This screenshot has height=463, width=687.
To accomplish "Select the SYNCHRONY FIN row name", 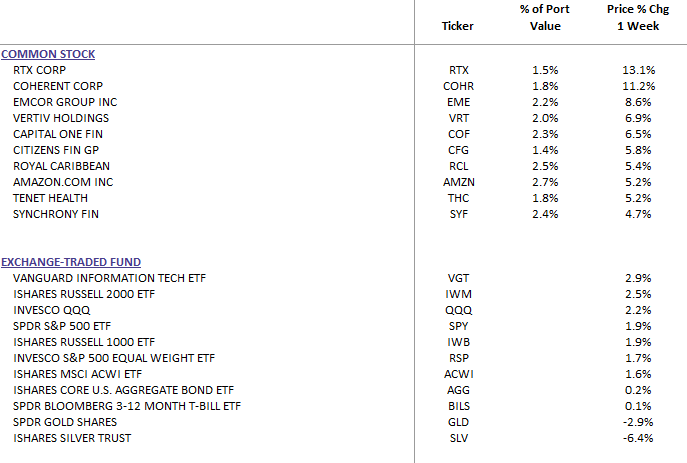I will 56,214.
